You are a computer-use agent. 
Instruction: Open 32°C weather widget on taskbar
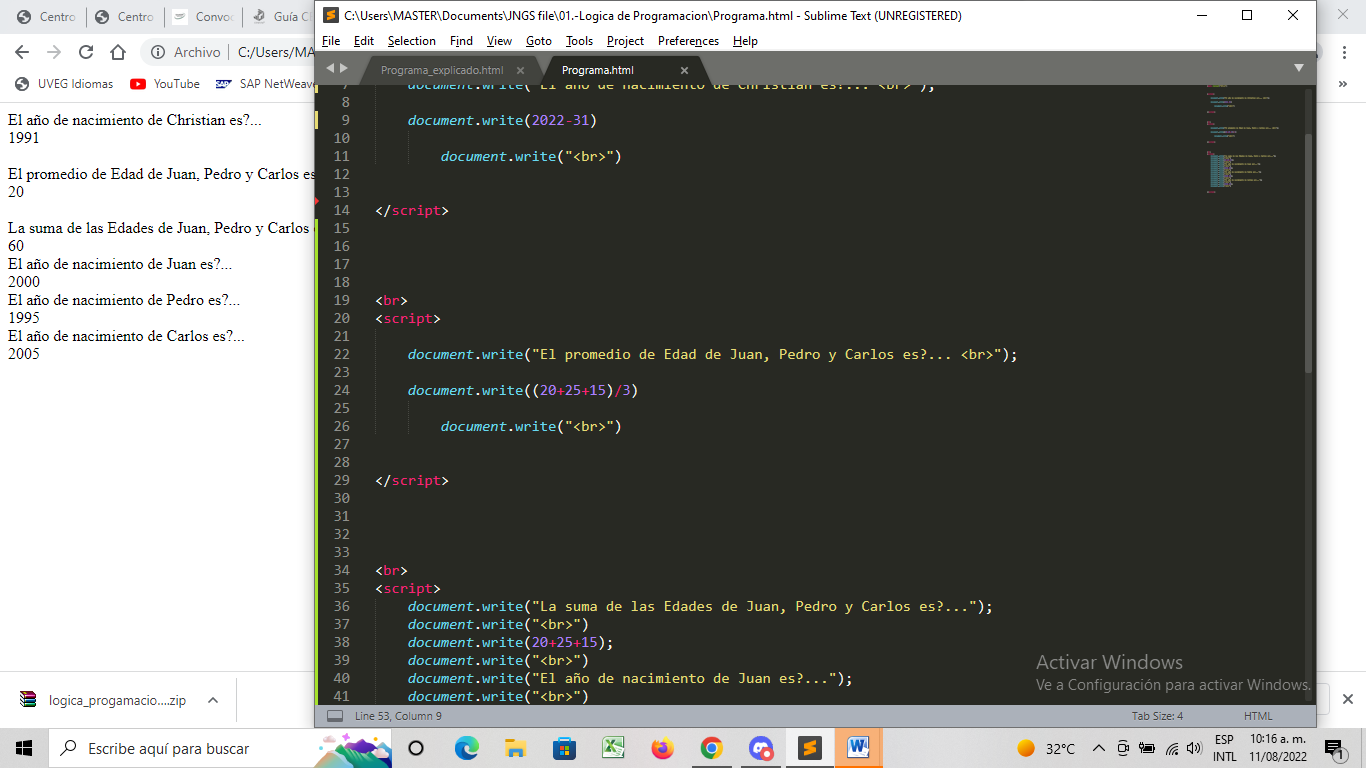pyautogui.click(x=1046, y=748)
